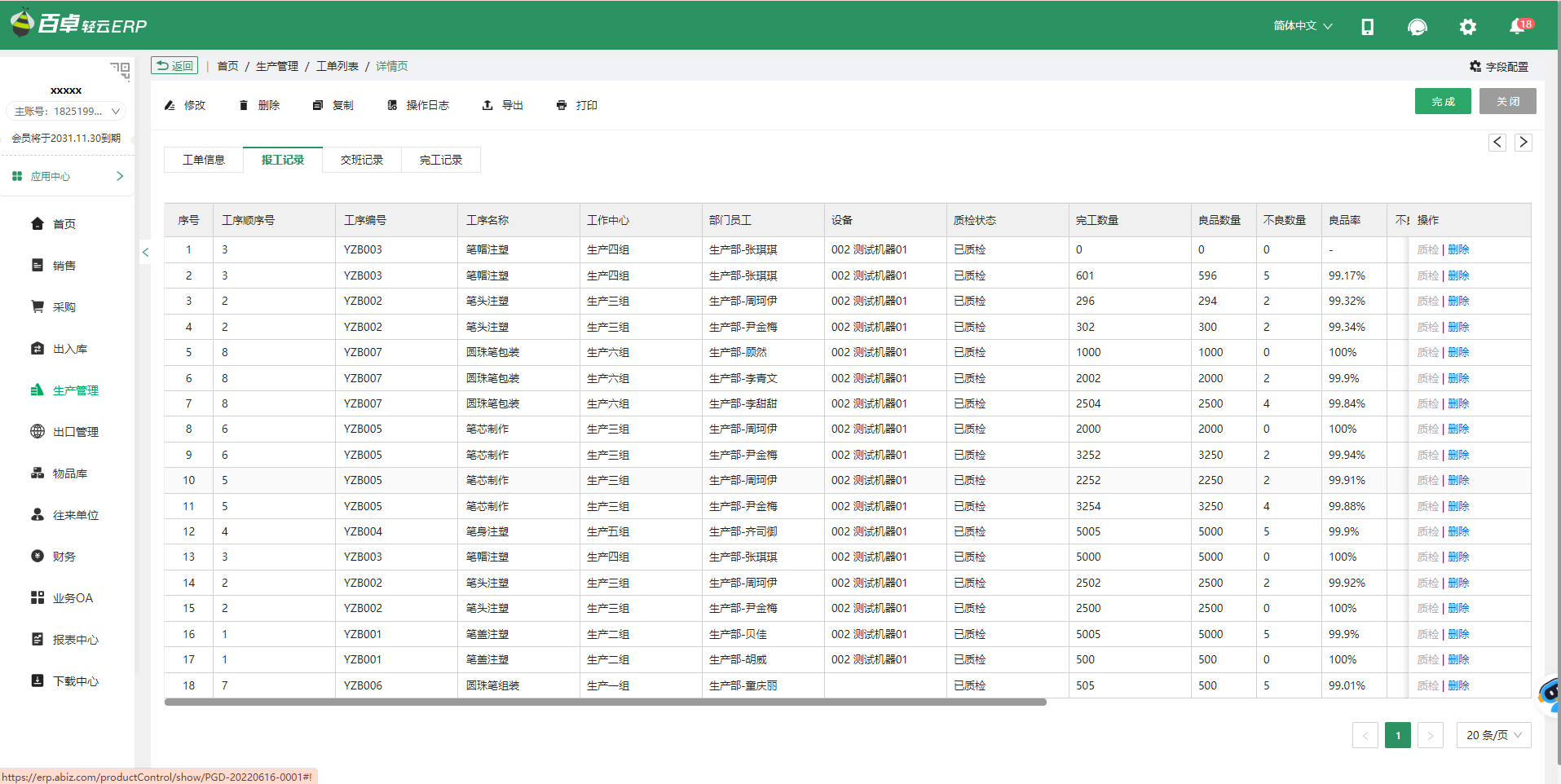
Task: Click the horizontal table scrollbar
Action: pyautogui.click(x=605, y=702)
